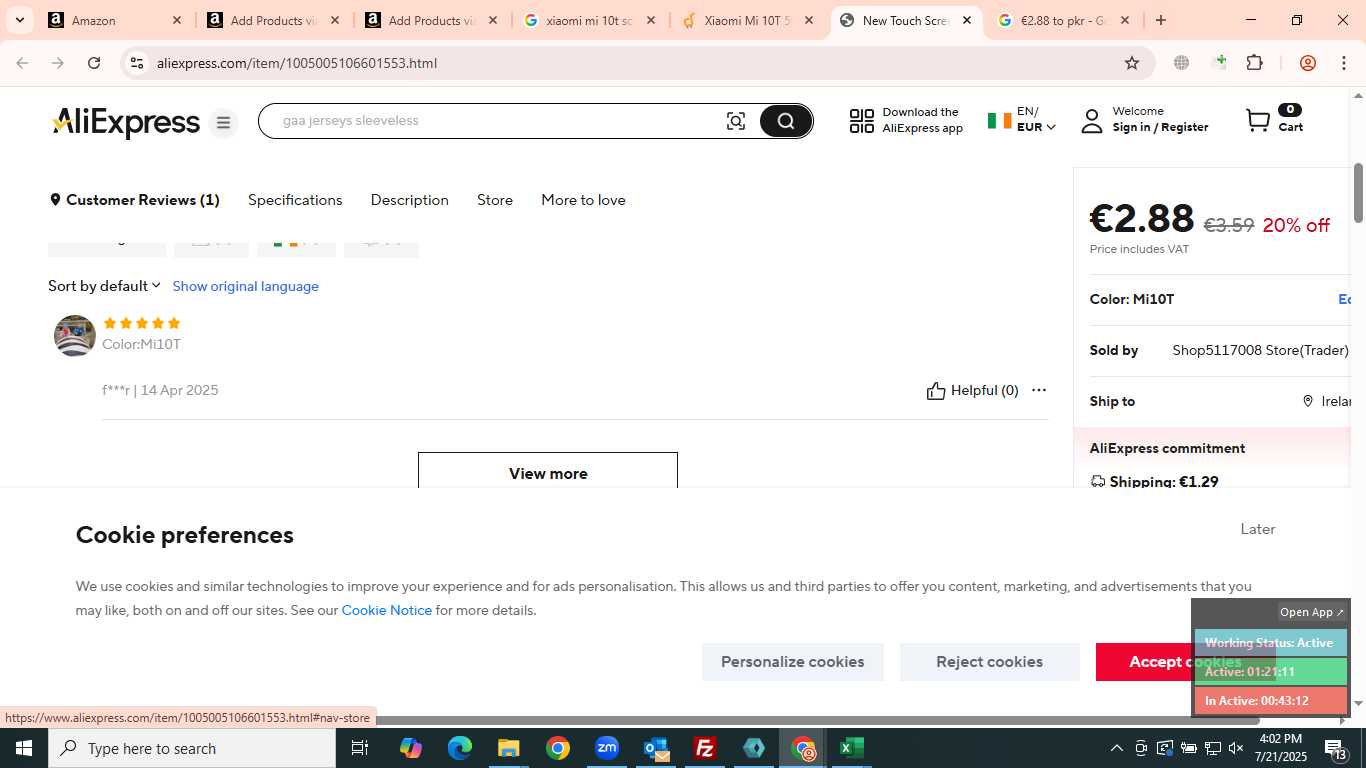Switch to Xiaomi Mi 10T 5 tab
The image size is (1366, 768).
pyautogui.click(x=749, y=20)
